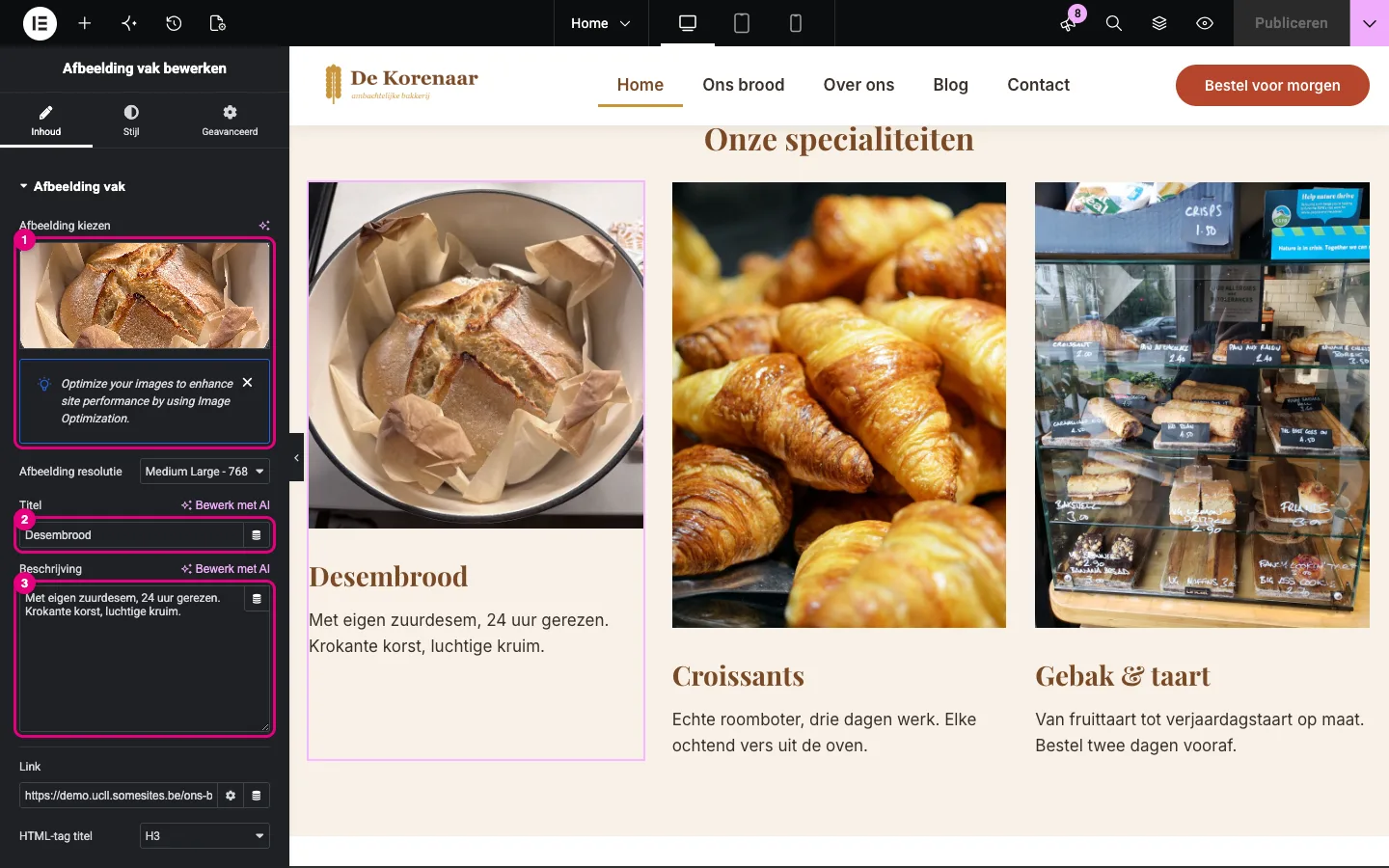1389x868 pixels.
Task: Open the Over ons menu item
Action: click(858, 85)
